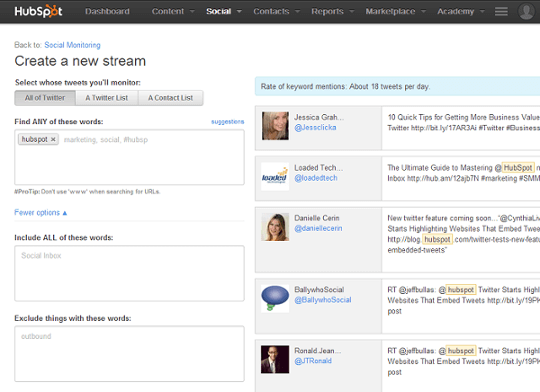Image resolution: width=540 pixels, height=392 pixels.
Task: Click the Jessica Grah... name
Action: (319, 117)
